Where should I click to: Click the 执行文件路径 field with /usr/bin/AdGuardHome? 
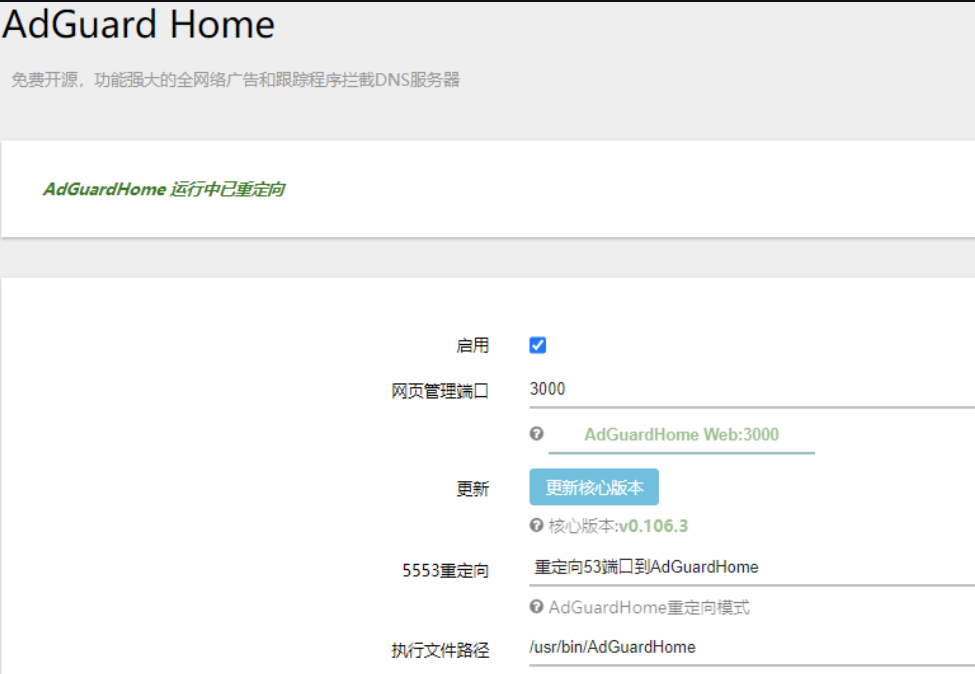coord(752,648)
